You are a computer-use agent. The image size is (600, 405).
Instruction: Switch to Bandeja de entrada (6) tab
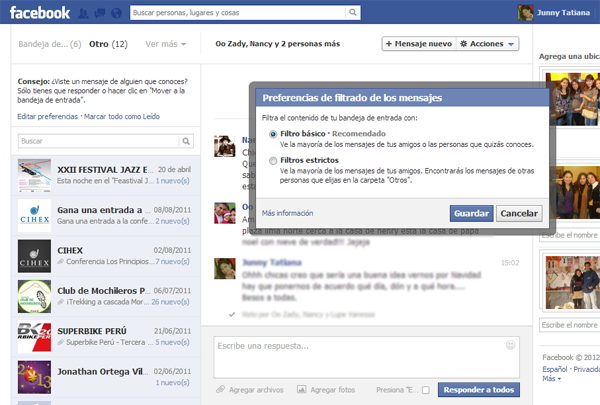click(50, 44)
